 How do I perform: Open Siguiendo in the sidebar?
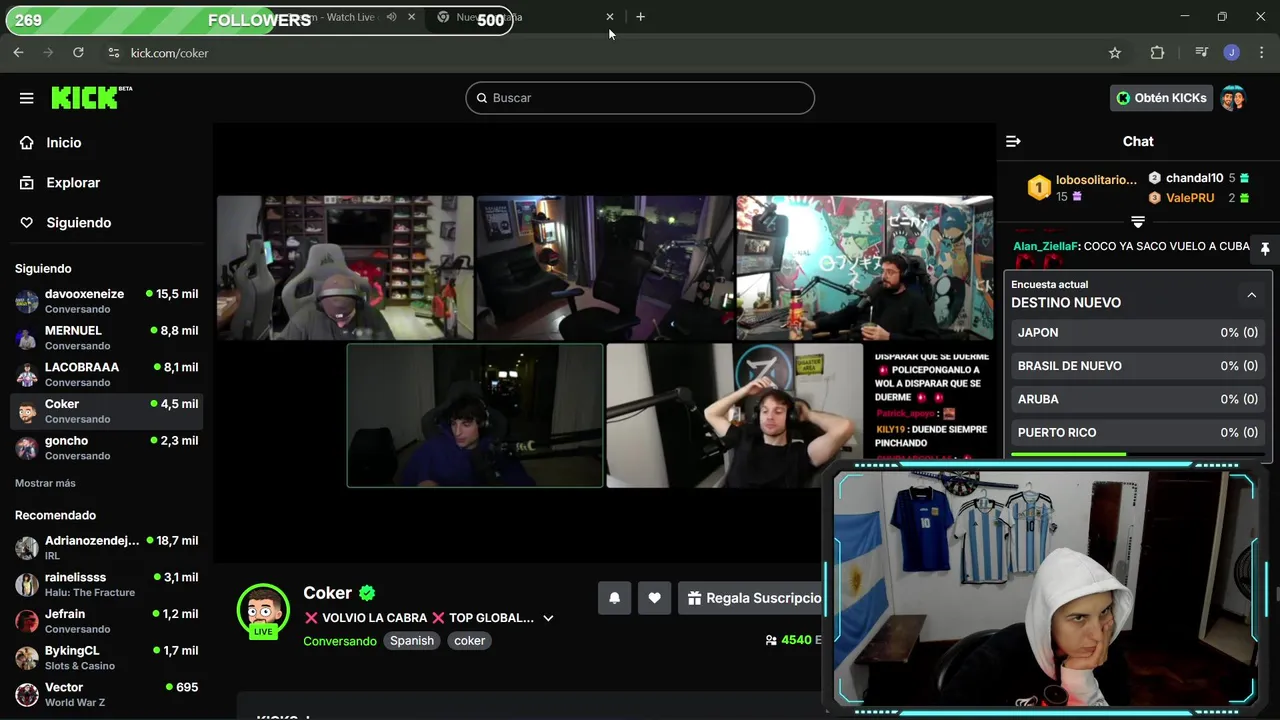coord(78,223)
